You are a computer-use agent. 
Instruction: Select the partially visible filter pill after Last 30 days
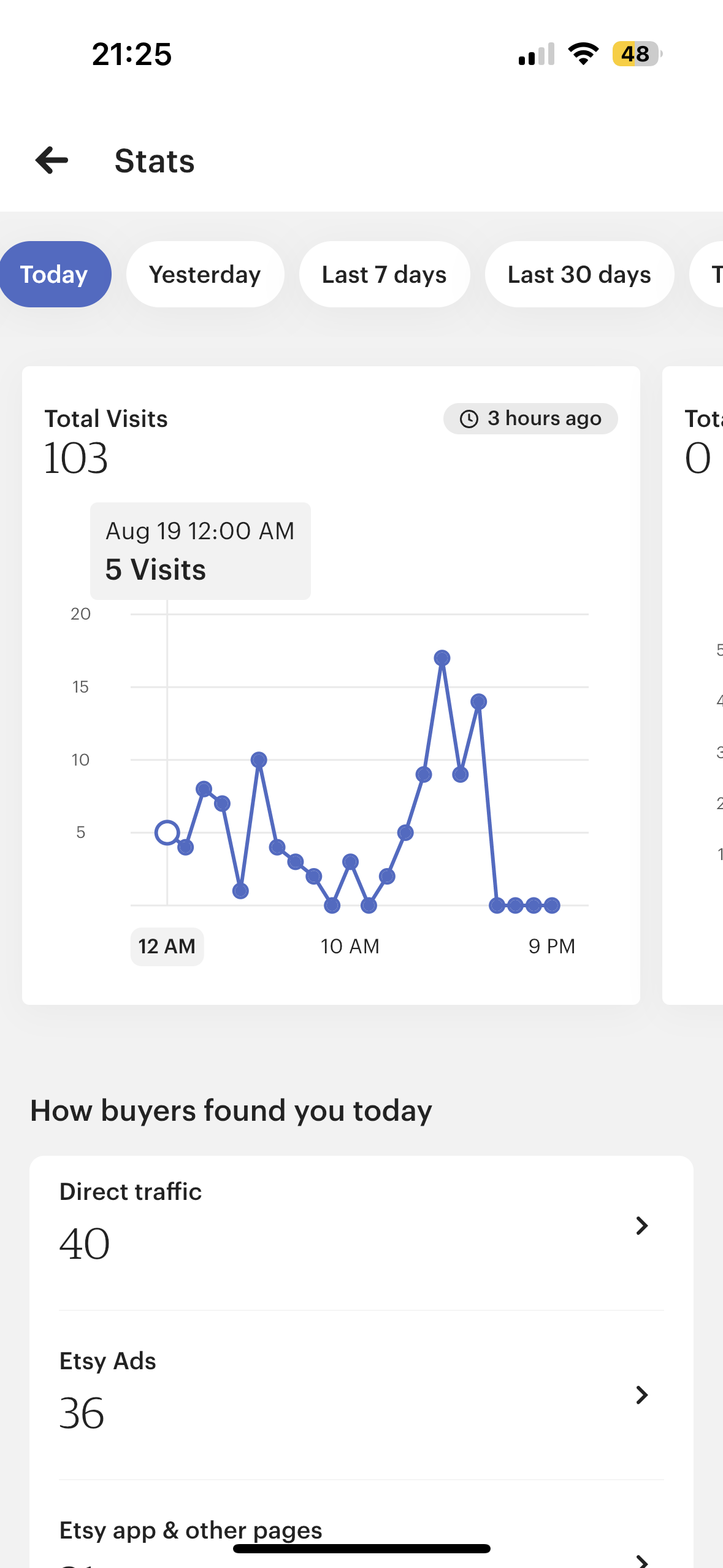707,274
